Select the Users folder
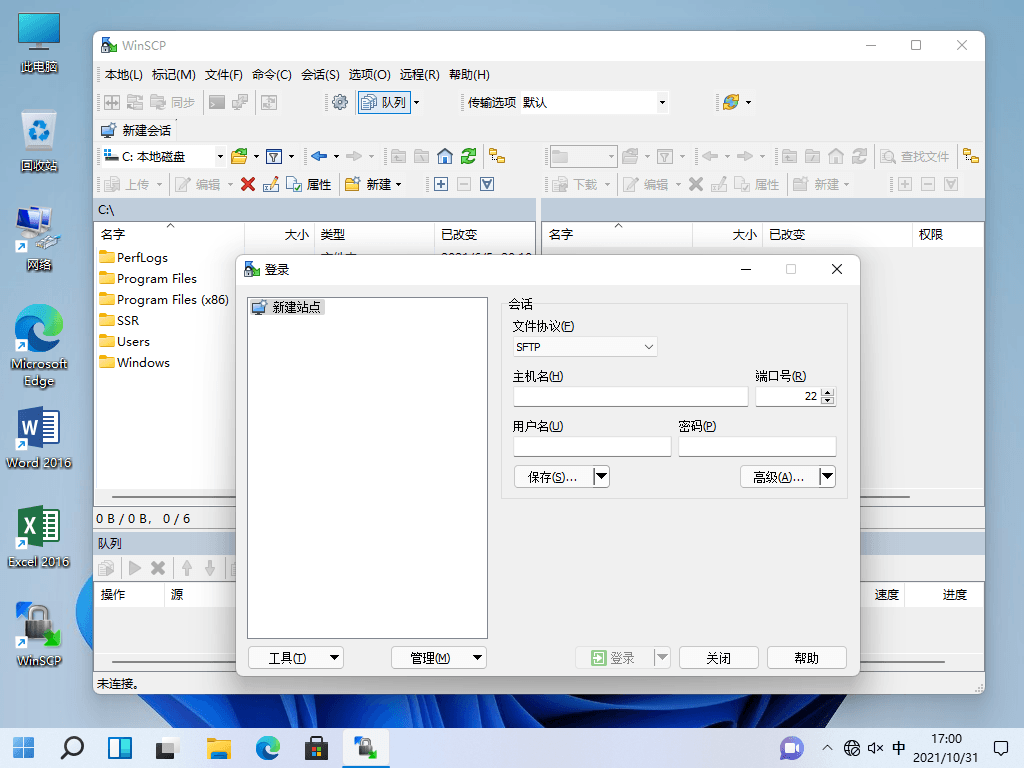Screen dimensions: 1024x768 click(125, 342)
